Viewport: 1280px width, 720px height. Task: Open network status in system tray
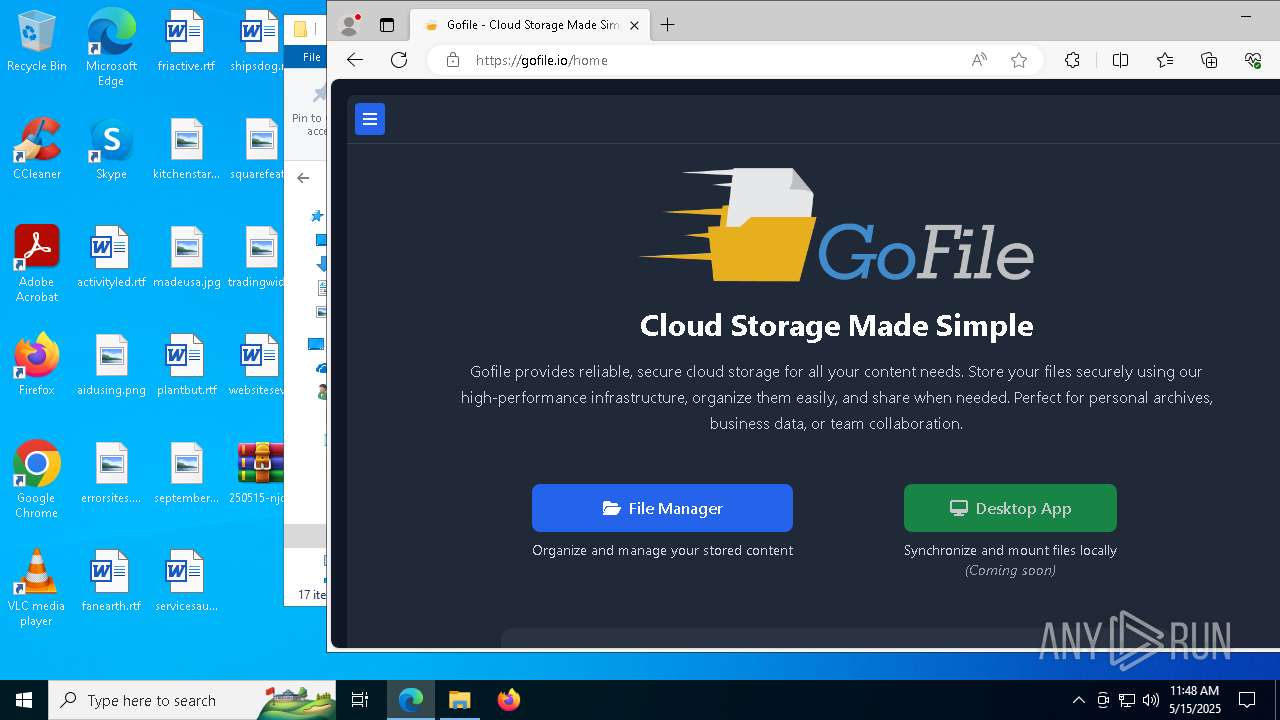(x=1127, y=700)
